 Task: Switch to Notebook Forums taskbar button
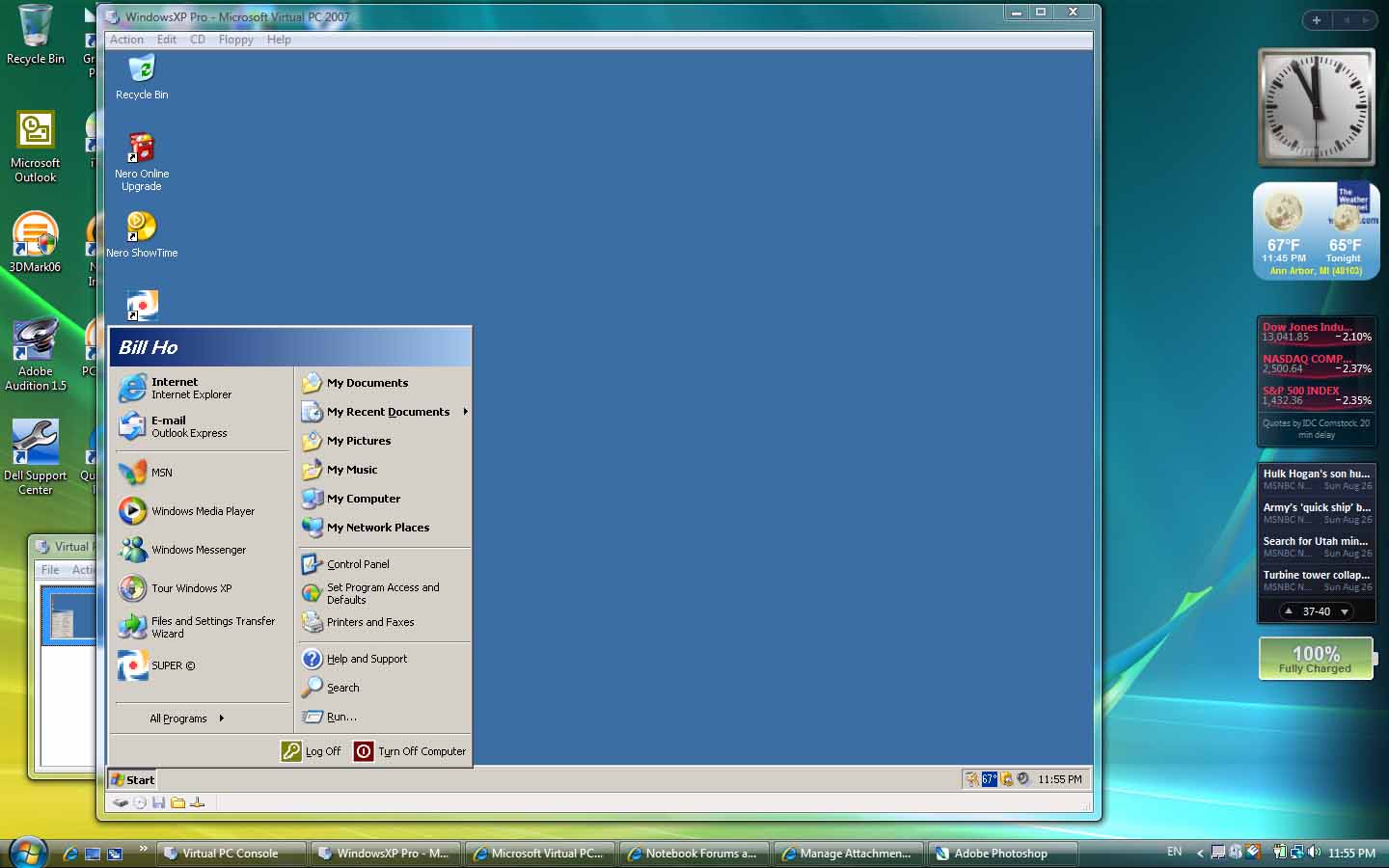click(694, 854)
